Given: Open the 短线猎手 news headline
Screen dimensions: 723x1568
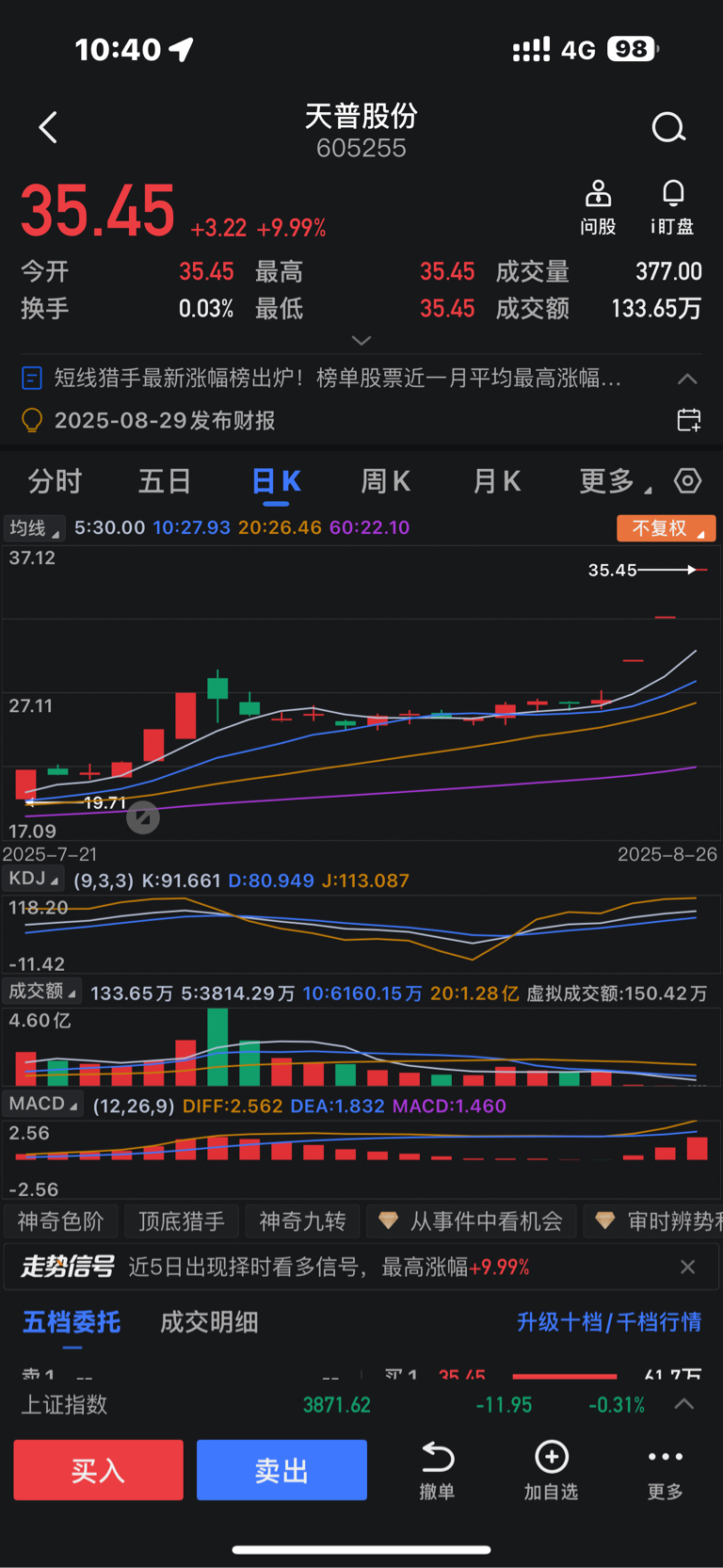Looking at the screenshot, I should pos(338,379).
